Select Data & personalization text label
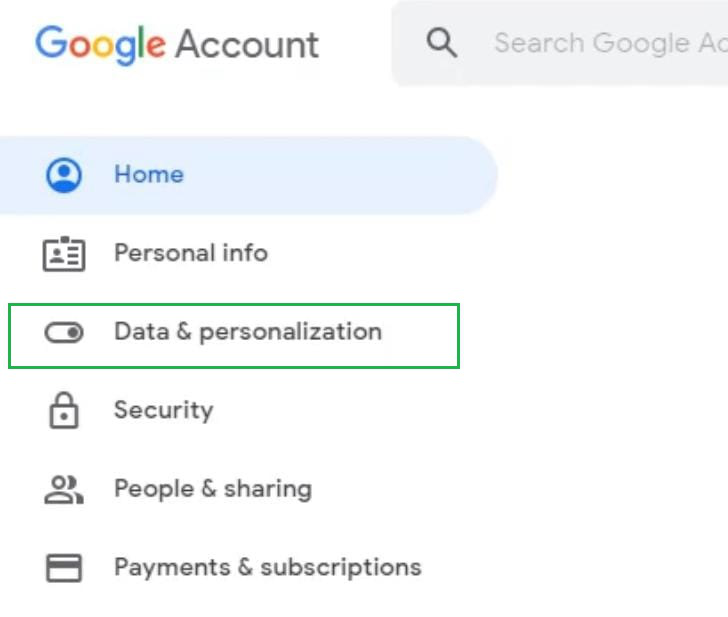Screen dimensions: 728x617 click(x=248, y=332)
